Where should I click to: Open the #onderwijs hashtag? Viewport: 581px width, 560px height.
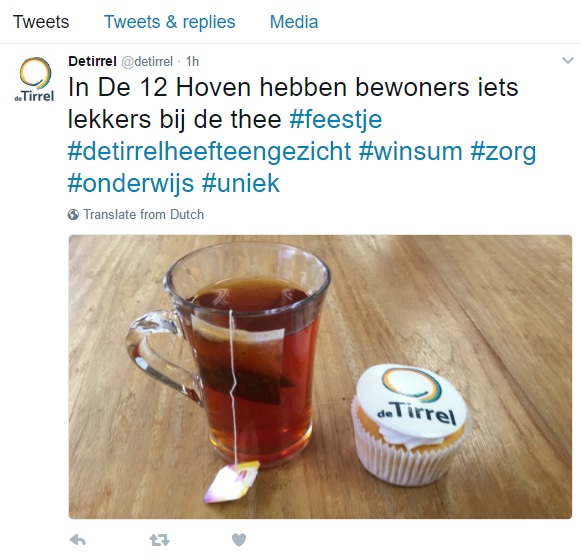131,183
